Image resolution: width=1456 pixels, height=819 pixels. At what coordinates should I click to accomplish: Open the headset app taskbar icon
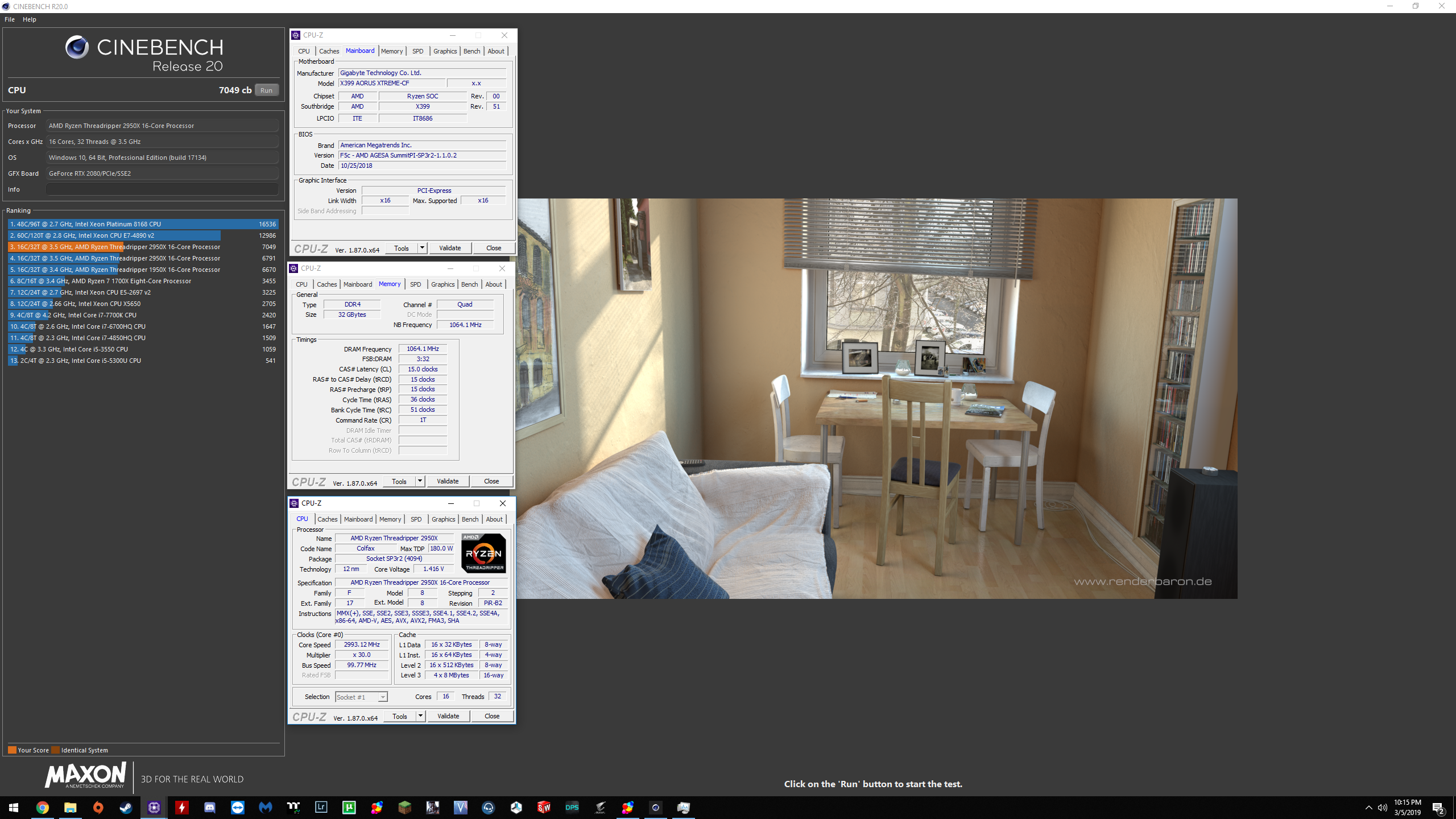pyautogui.click(x=489, y=808)
